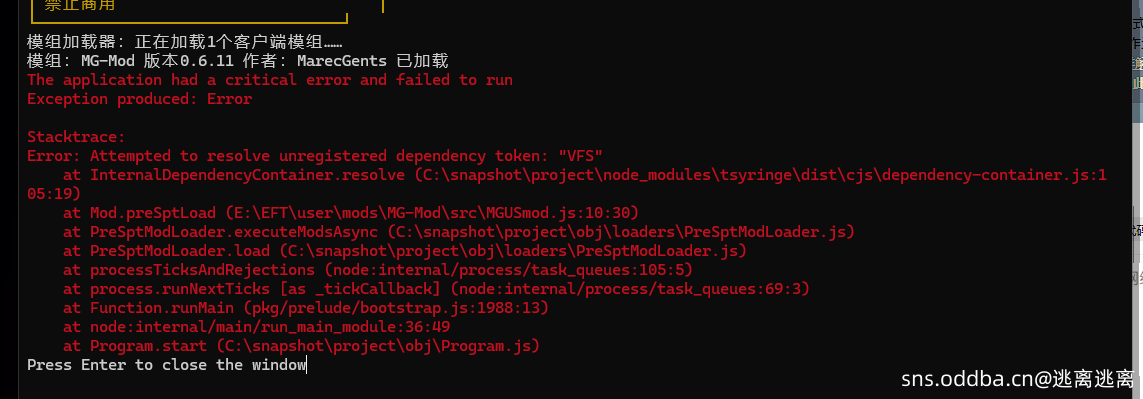The width and height of the screenshot is (1143, 399).
Task: Click the "Press Enter to close the window" prompt
Action: [166, 365]
